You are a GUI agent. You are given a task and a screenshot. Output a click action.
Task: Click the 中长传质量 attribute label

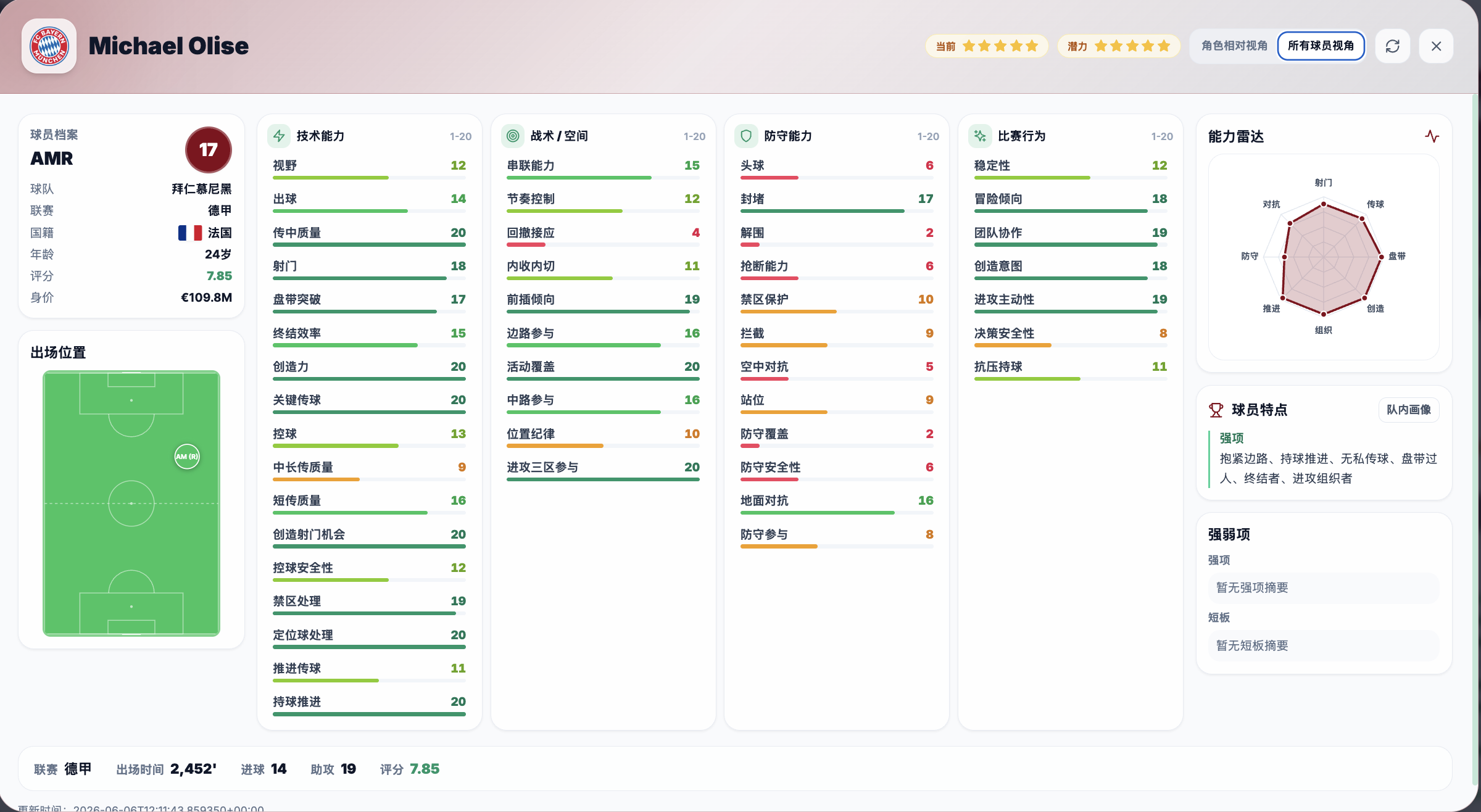pyautogui.click(x=303, y=467)
